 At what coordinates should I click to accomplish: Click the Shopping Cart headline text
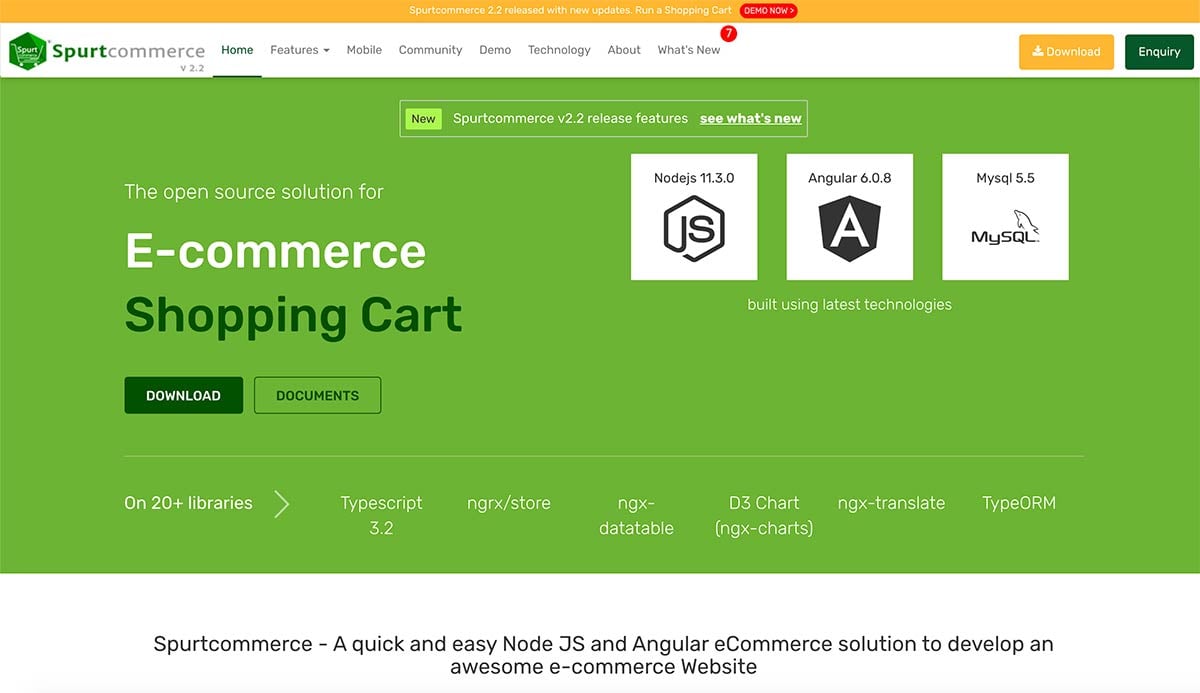click(x=293, y=315)
